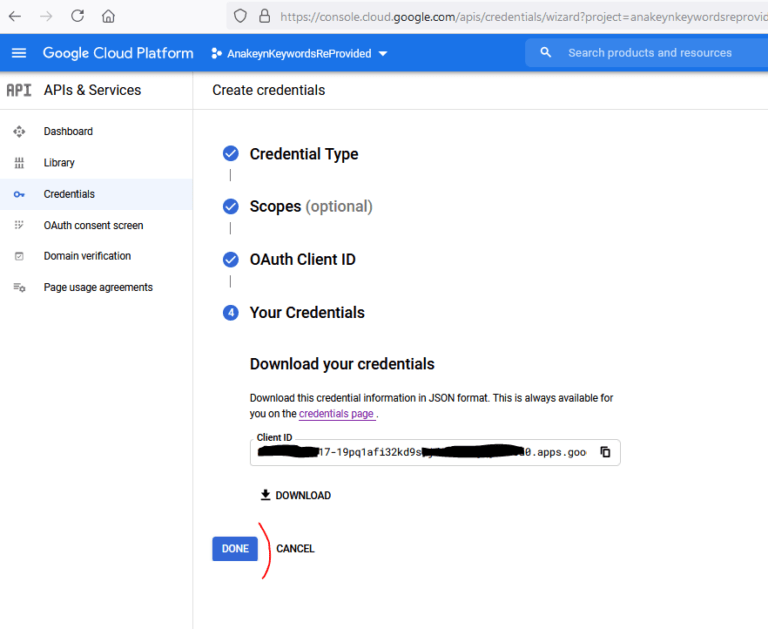This screenshot has width=768, height=629.
Task: Open the hamburger navigation menu
Action: 19,53
